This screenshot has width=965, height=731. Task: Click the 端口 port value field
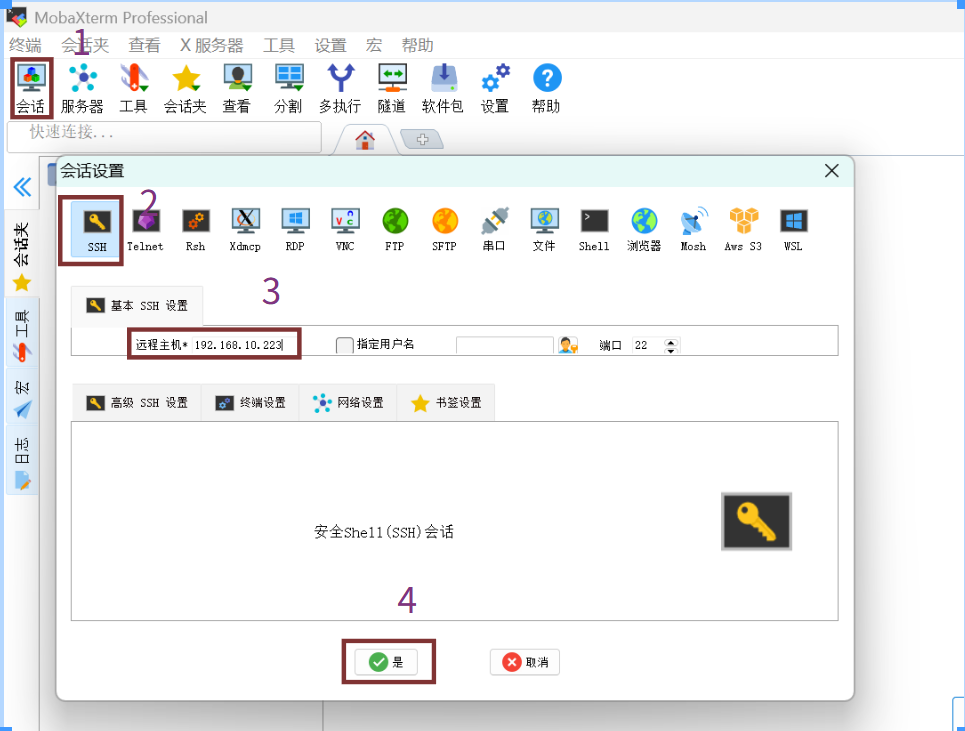tap(649, 345)
